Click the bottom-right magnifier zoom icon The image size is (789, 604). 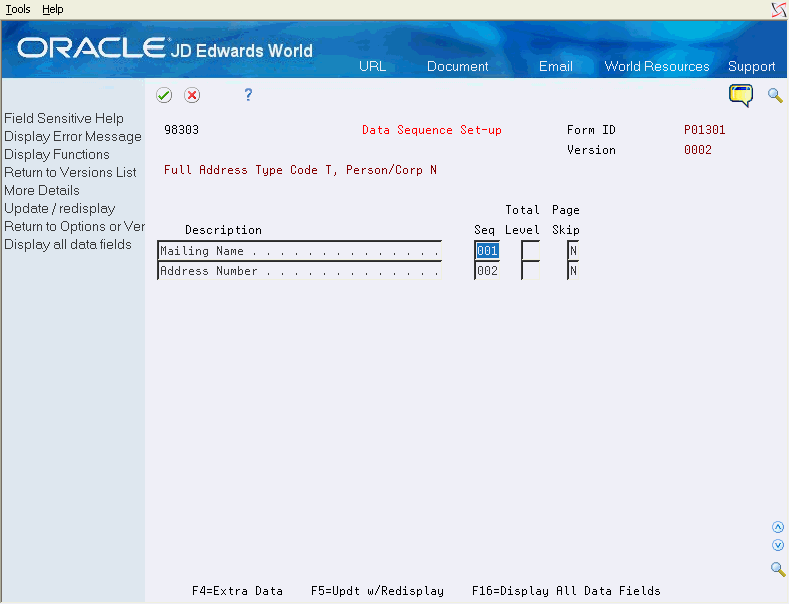click(x=778, y=569)
